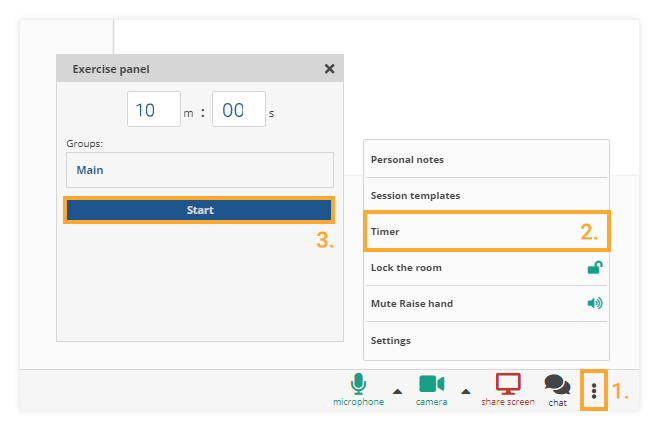Toggle the camera icon
Image resolution: width=659 pixels, height=430 pixels.
pos(432,384)
